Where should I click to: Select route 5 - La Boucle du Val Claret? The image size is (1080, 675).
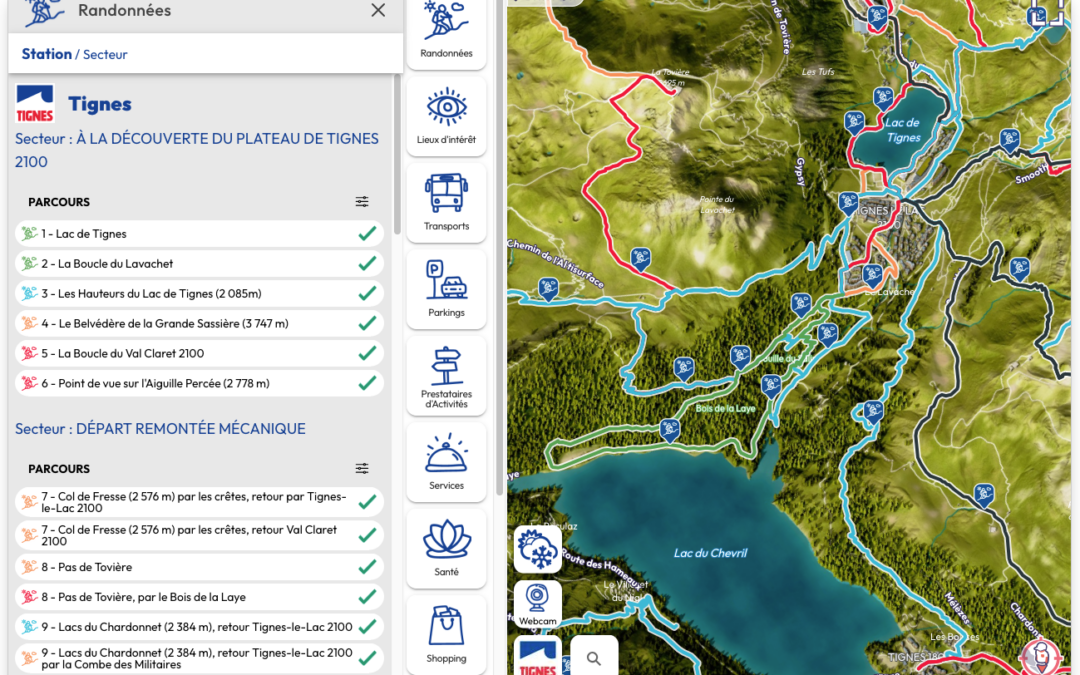[x=199, y=353]
